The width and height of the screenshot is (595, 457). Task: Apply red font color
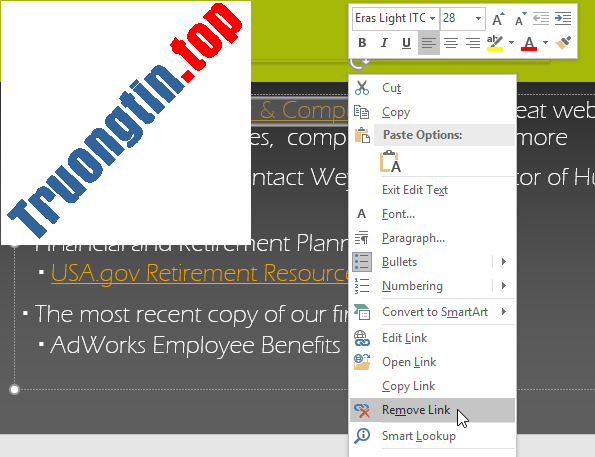[529, 43]
